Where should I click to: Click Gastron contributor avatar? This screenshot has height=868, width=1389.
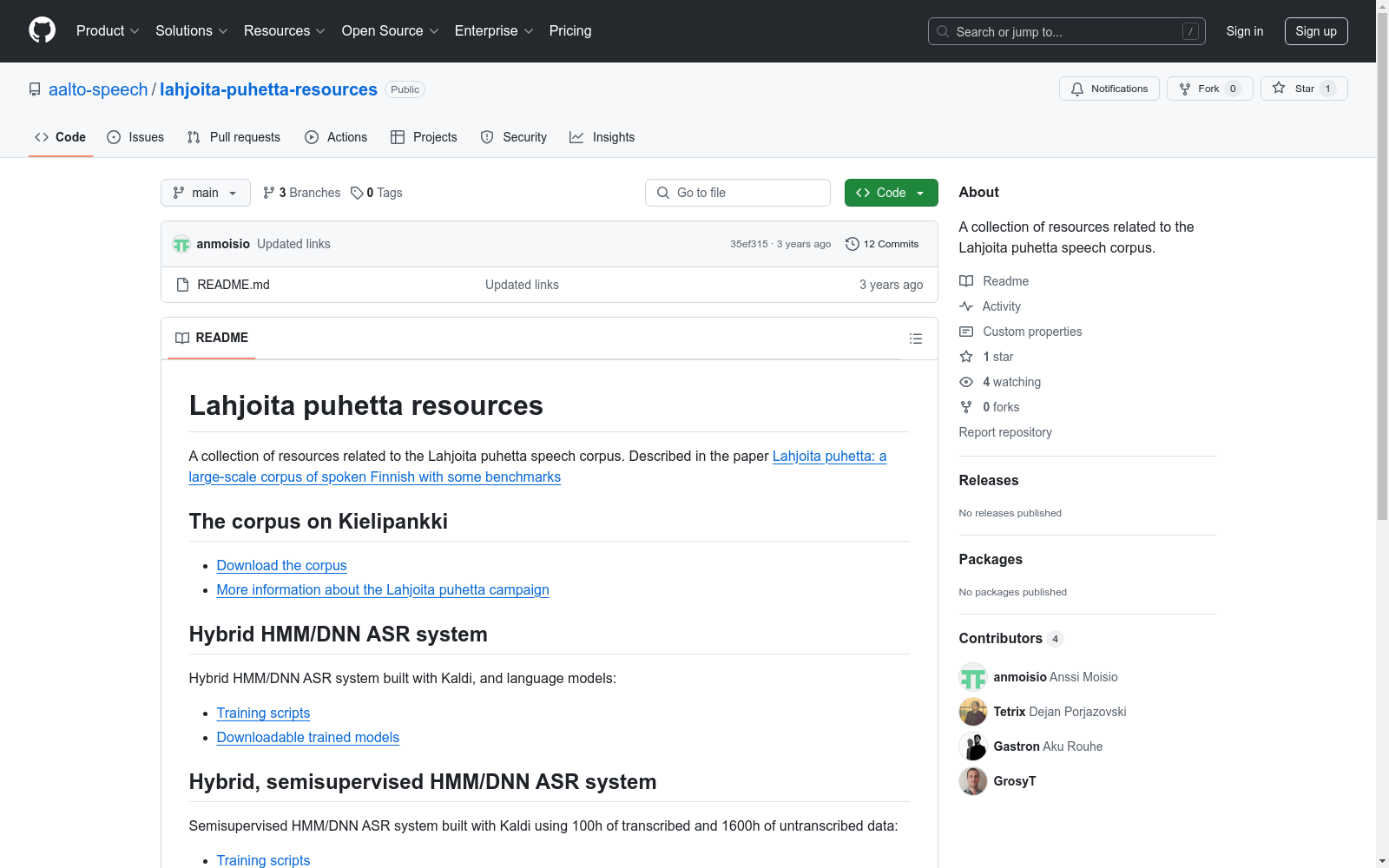click(973, 746)
